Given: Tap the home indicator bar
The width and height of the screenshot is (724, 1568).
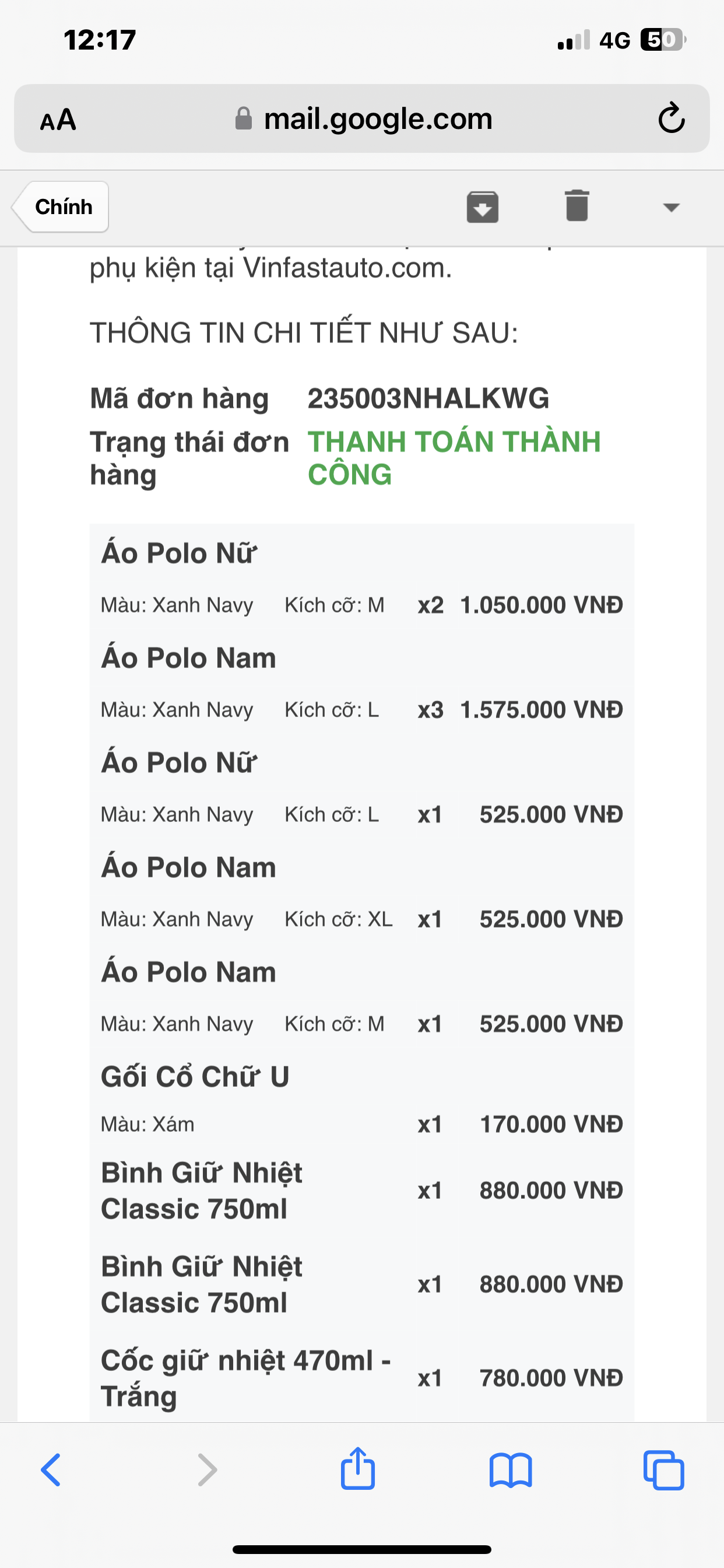Looking at the screenshot, I should [x=362, y=1549].
